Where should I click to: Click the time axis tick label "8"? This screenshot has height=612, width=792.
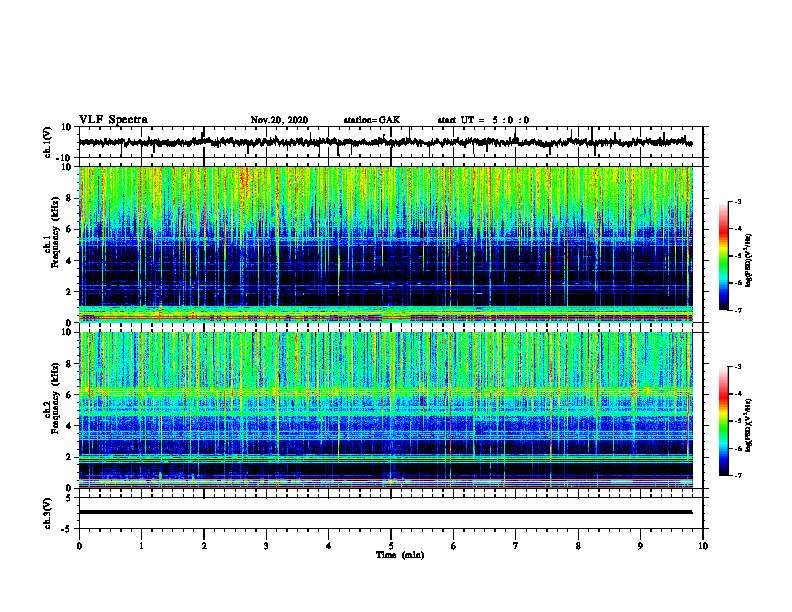(x=578, y=546)
